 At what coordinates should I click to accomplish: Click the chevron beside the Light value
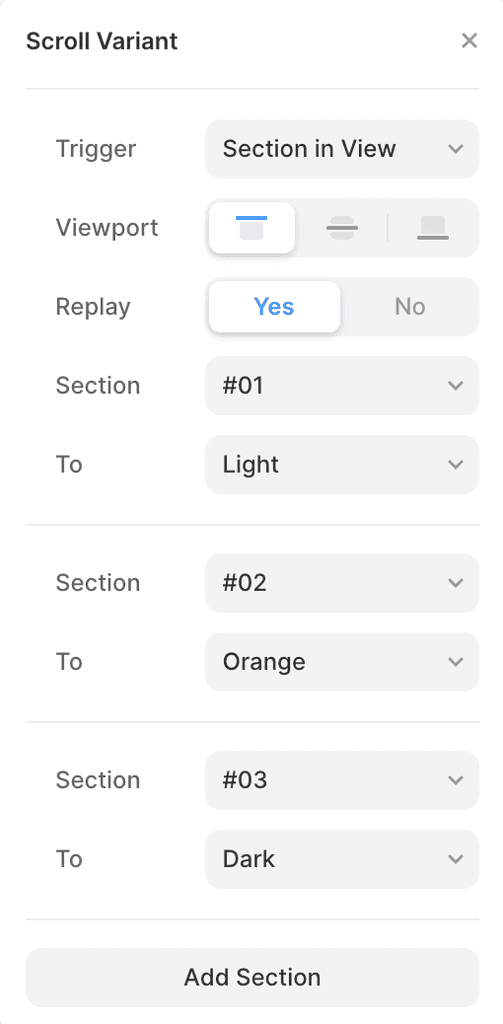tap(455, 464)
